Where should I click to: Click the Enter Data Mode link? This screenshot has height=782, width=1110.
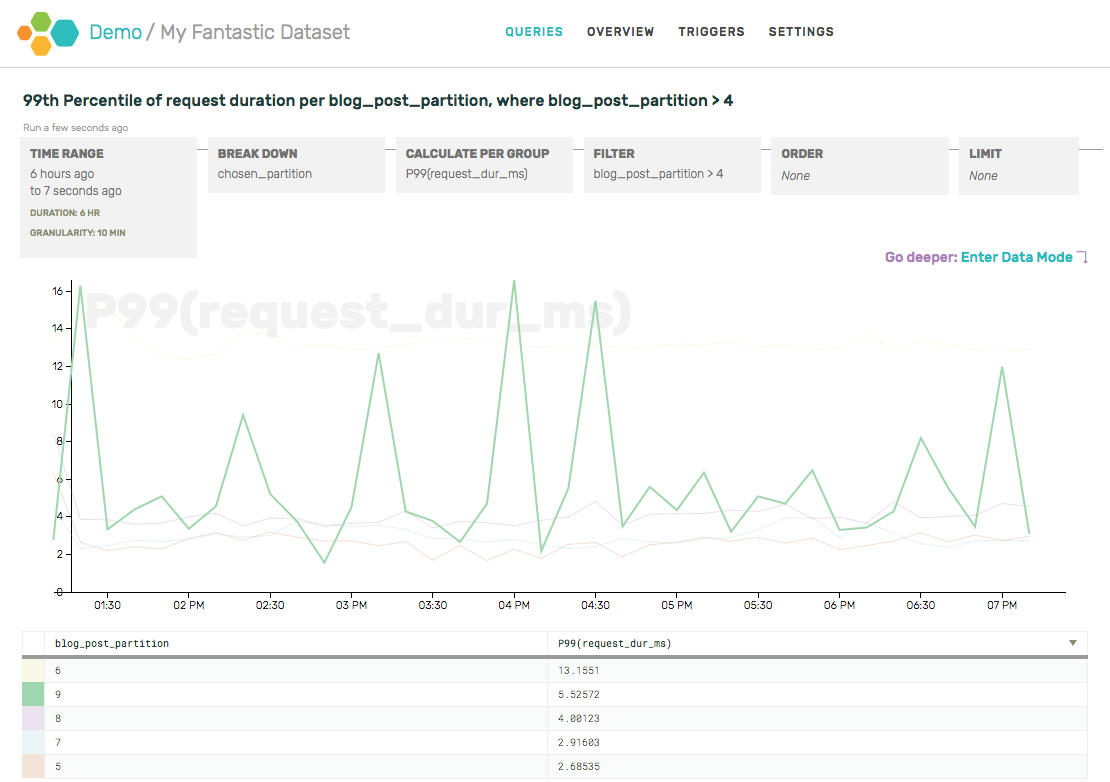pyautogui.click(x=1016, y=258)
